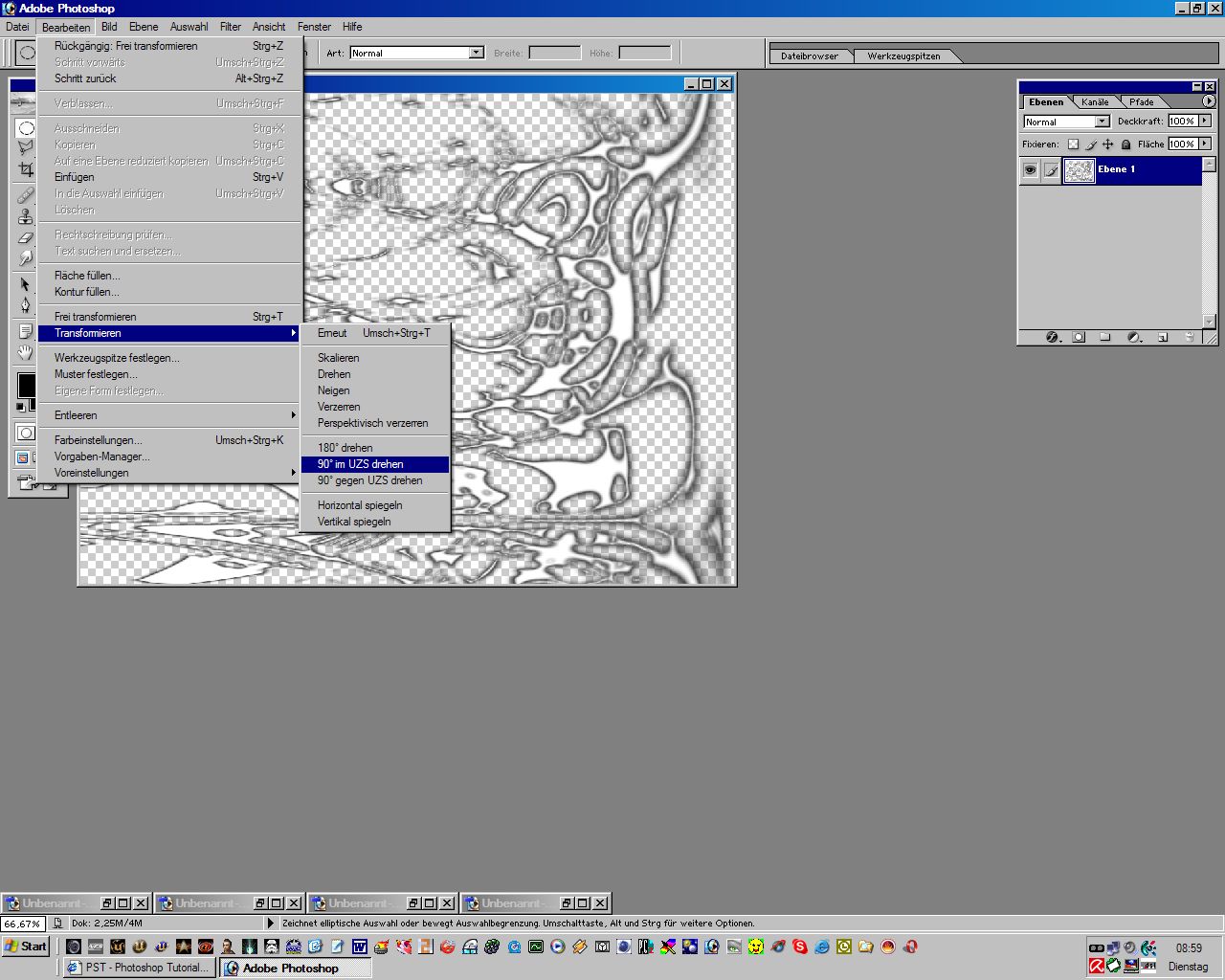Open the Deckkraft opacity arrow
The height and width of the screenshot is (980, 1225).
click(1205, 122)
